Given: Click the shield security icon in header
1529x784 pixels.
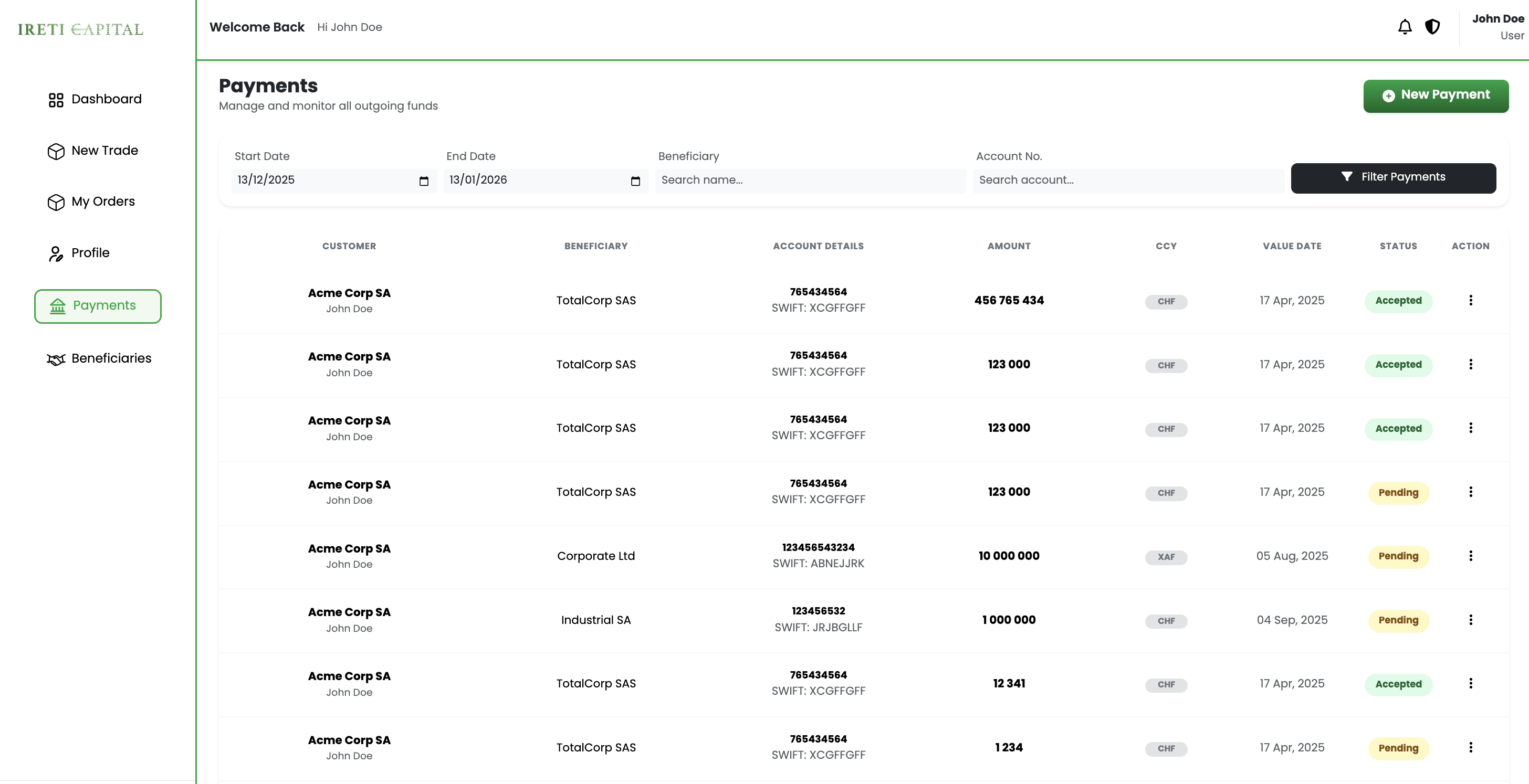Looking at the screenshot, I should pos(1433,27).
